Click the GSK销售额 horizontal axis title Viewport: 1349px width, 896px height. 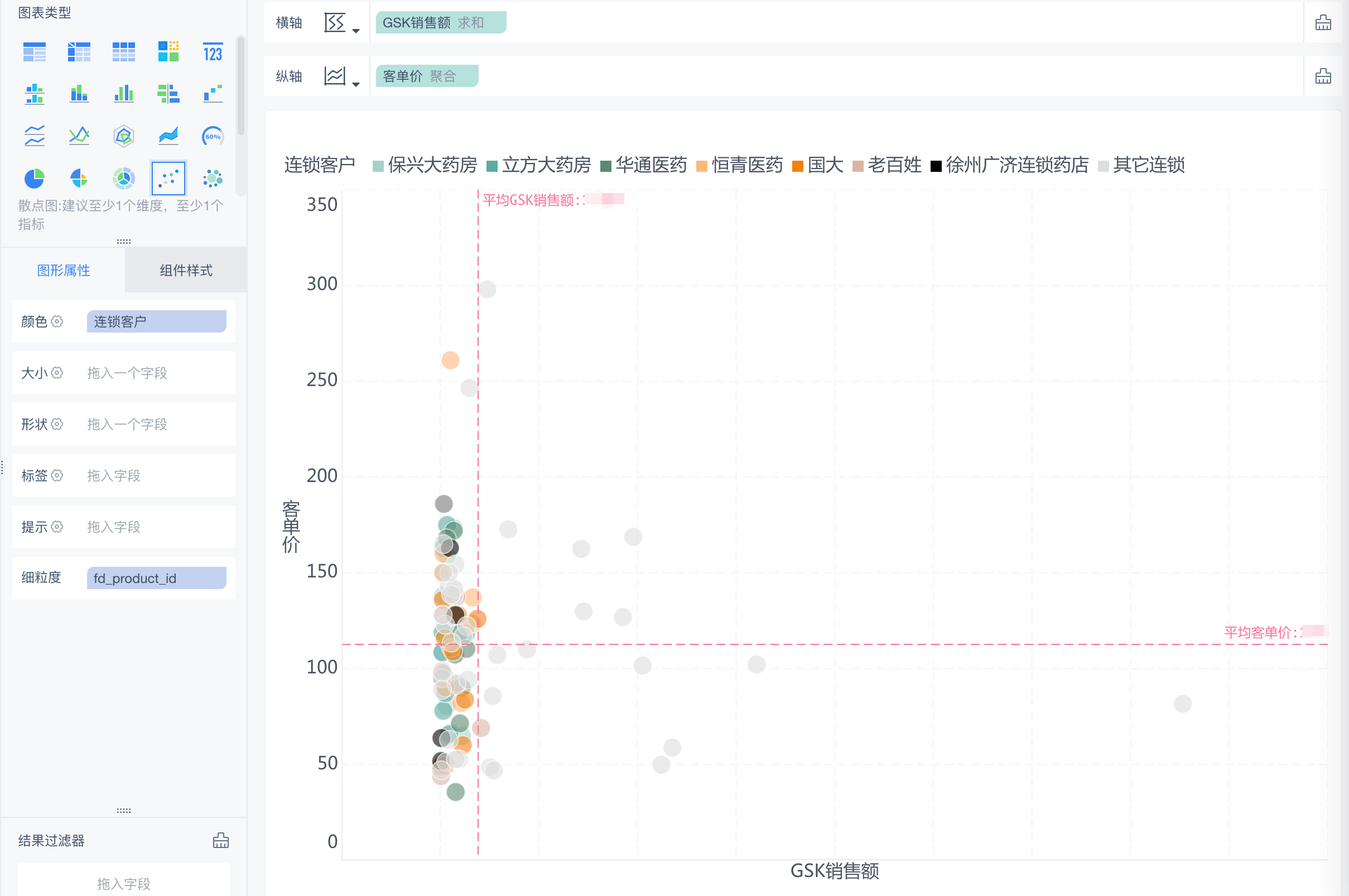(834, 871)
